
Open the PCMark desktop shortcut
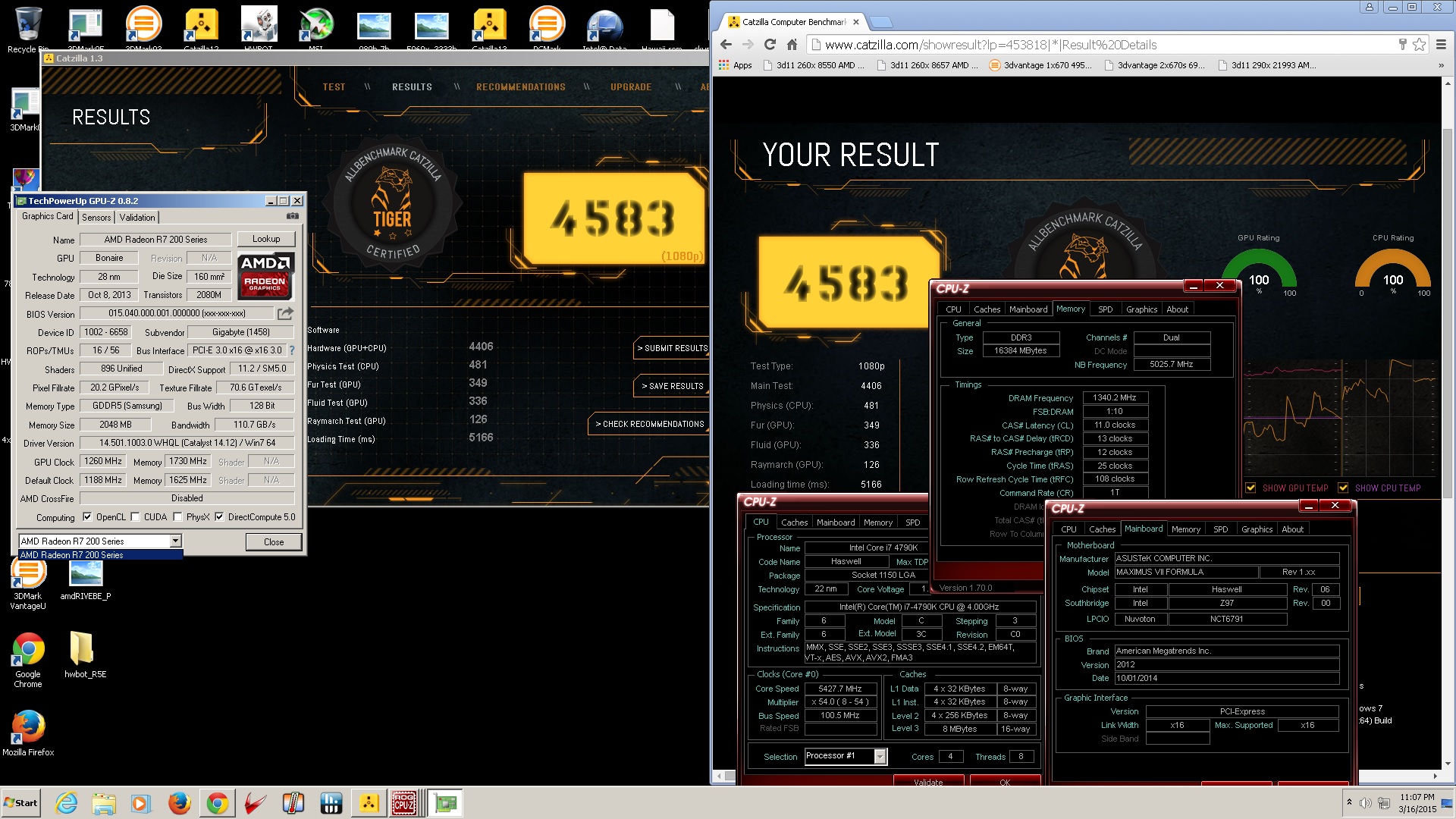pos(548,27)
